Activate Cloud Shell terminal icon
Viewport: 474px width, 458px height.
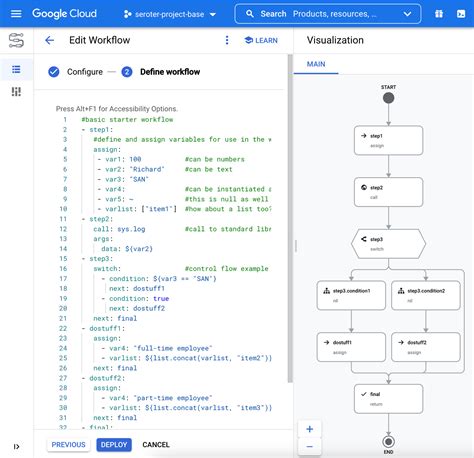pyautogui.click(x=461, y=14)
